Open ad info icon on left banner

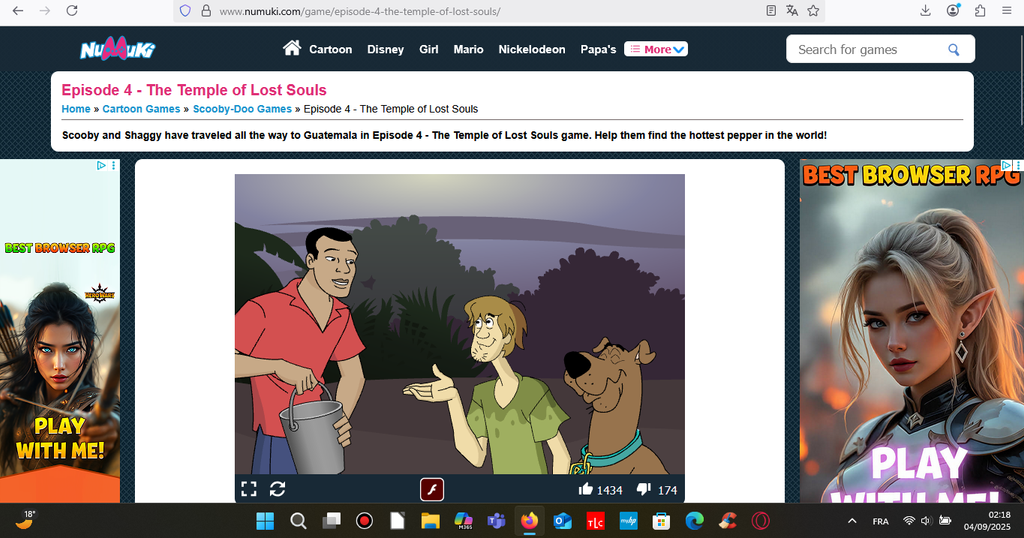[101, 165]
